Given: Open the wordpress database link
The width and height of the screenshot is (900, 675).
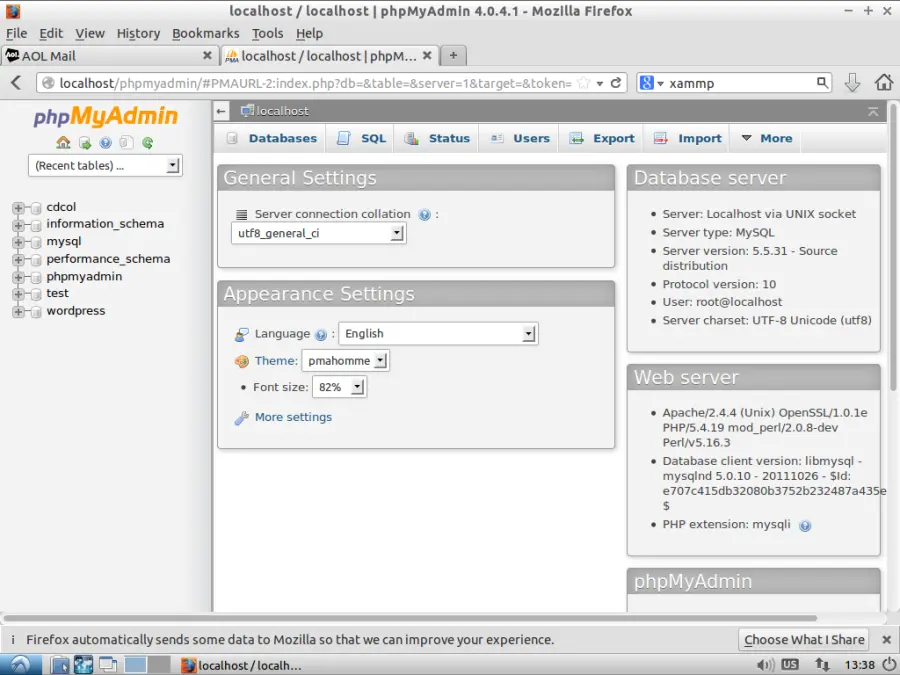Looking at the screenshot, I should point(76,311).
